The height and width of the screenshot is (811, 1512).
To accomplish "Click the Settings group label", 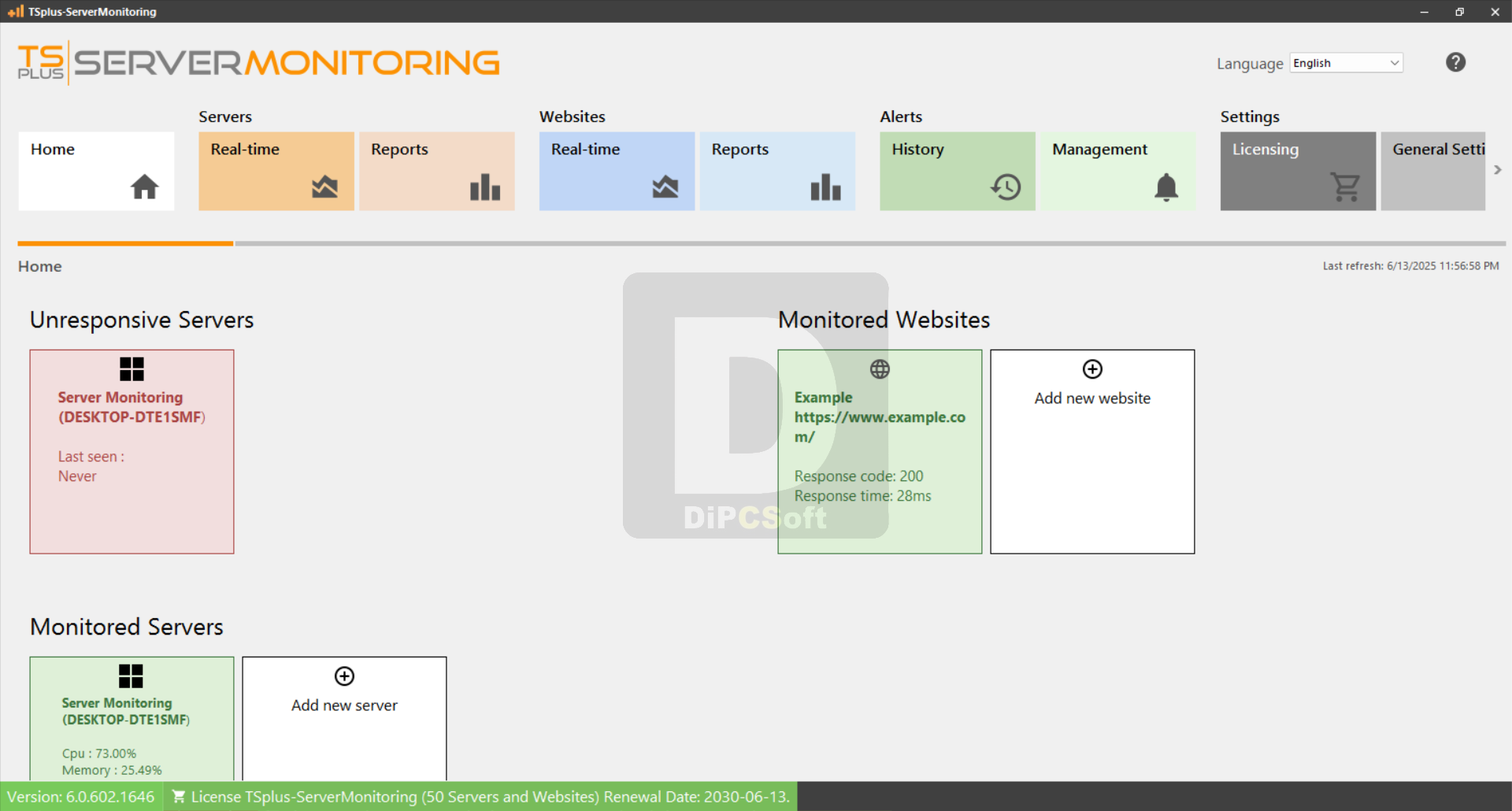I will pos(1250,117).
